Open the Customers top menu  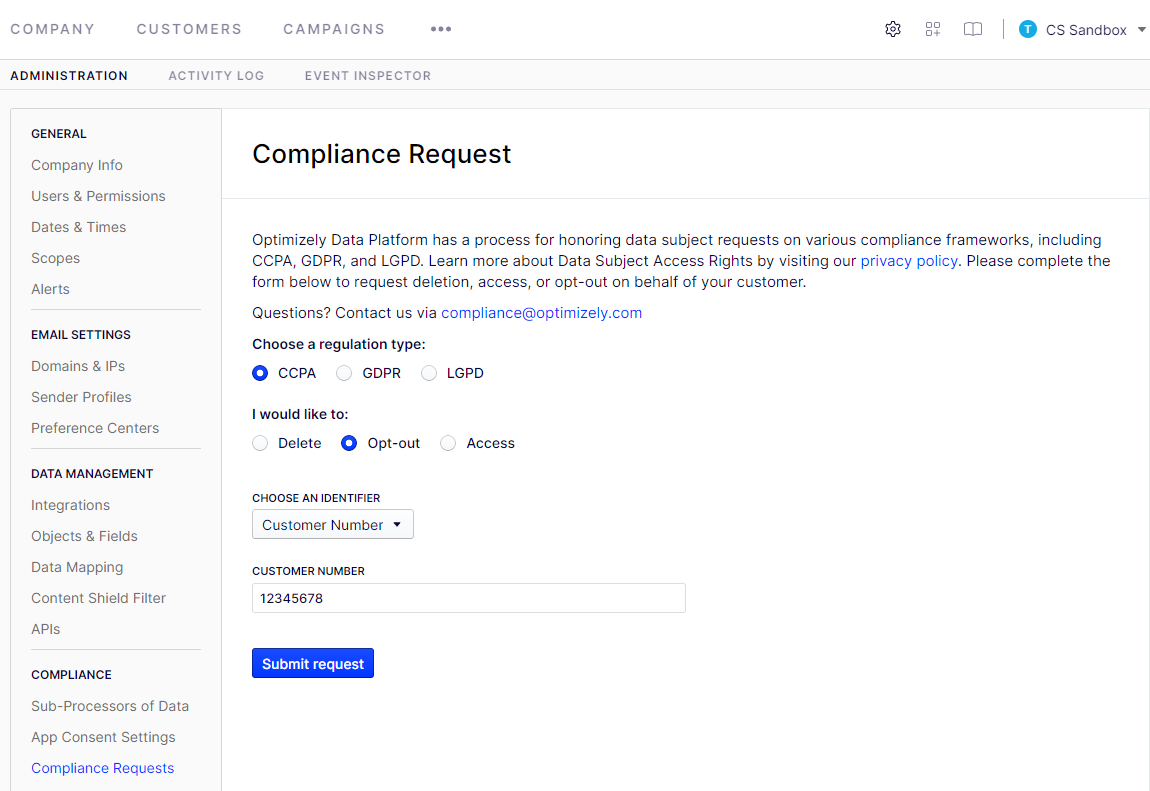[189, 29]
